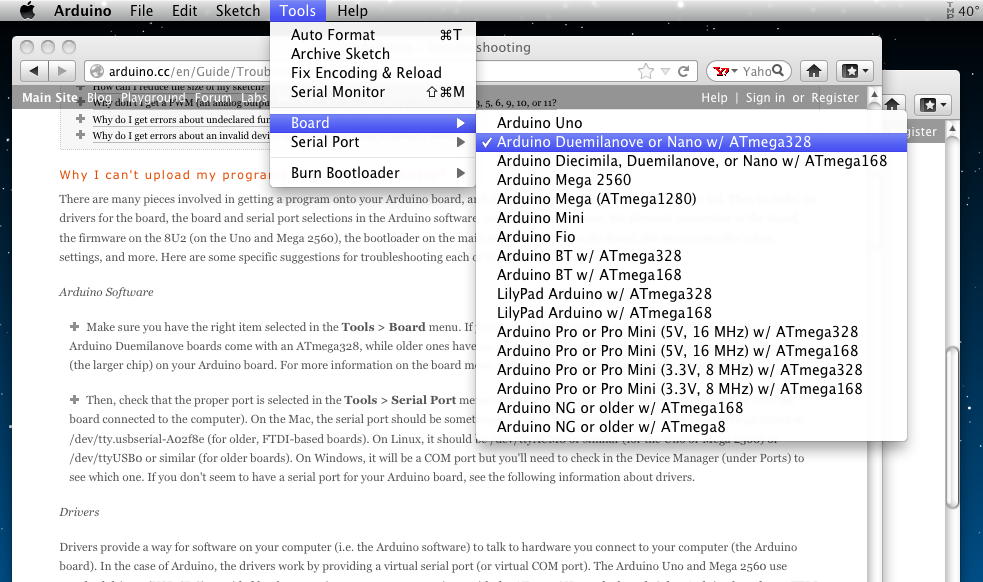983x582 pixels.
Task: Close the open Tools menu
Action: click(298, 11)
